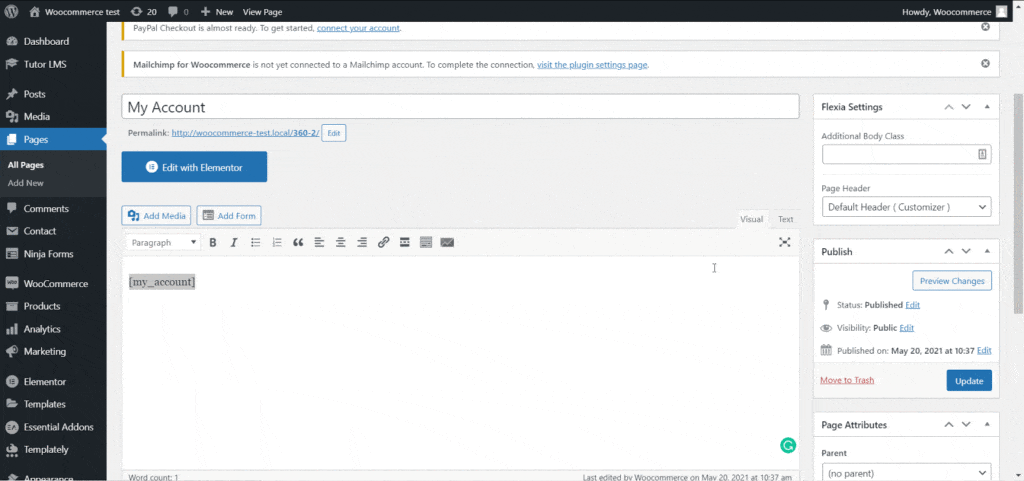The height and width of the screenshot is (481, 1024).
Task: Edit the publish Status
Action: pyautogui.click(x=912, y=305)
